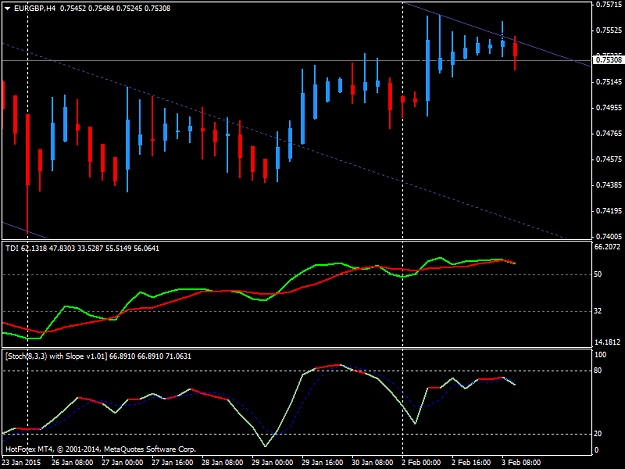Click the TDI level 50 label

[598, 274]
